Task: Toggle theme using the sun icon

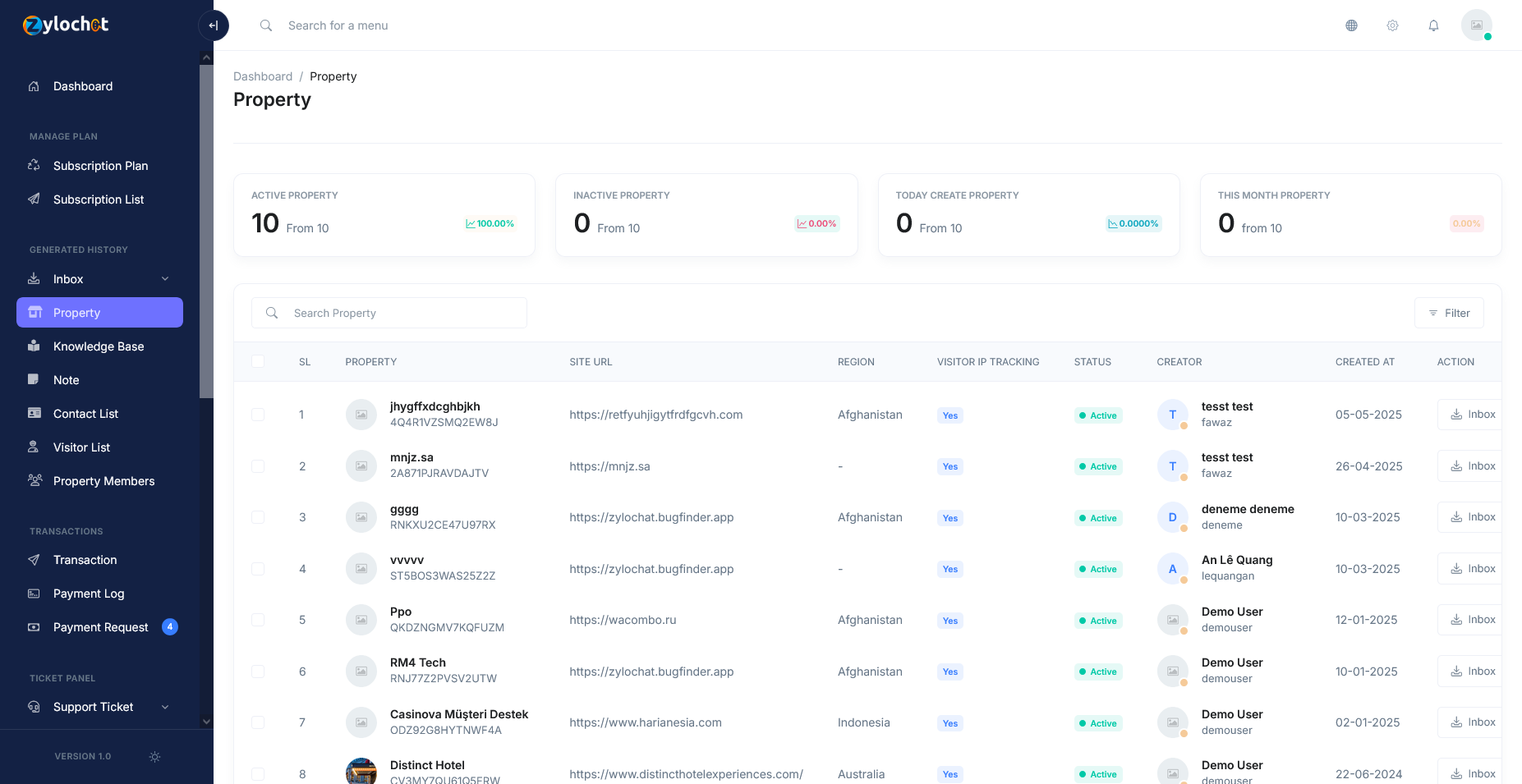Action: (154, 757)
